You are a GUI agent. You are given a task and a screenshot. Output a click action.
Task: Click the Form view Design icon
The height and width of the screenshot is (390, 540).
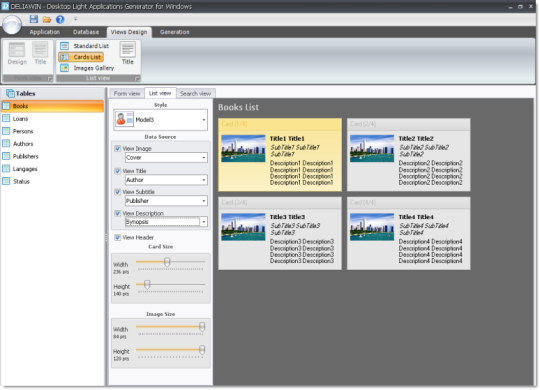coord(17,53)
